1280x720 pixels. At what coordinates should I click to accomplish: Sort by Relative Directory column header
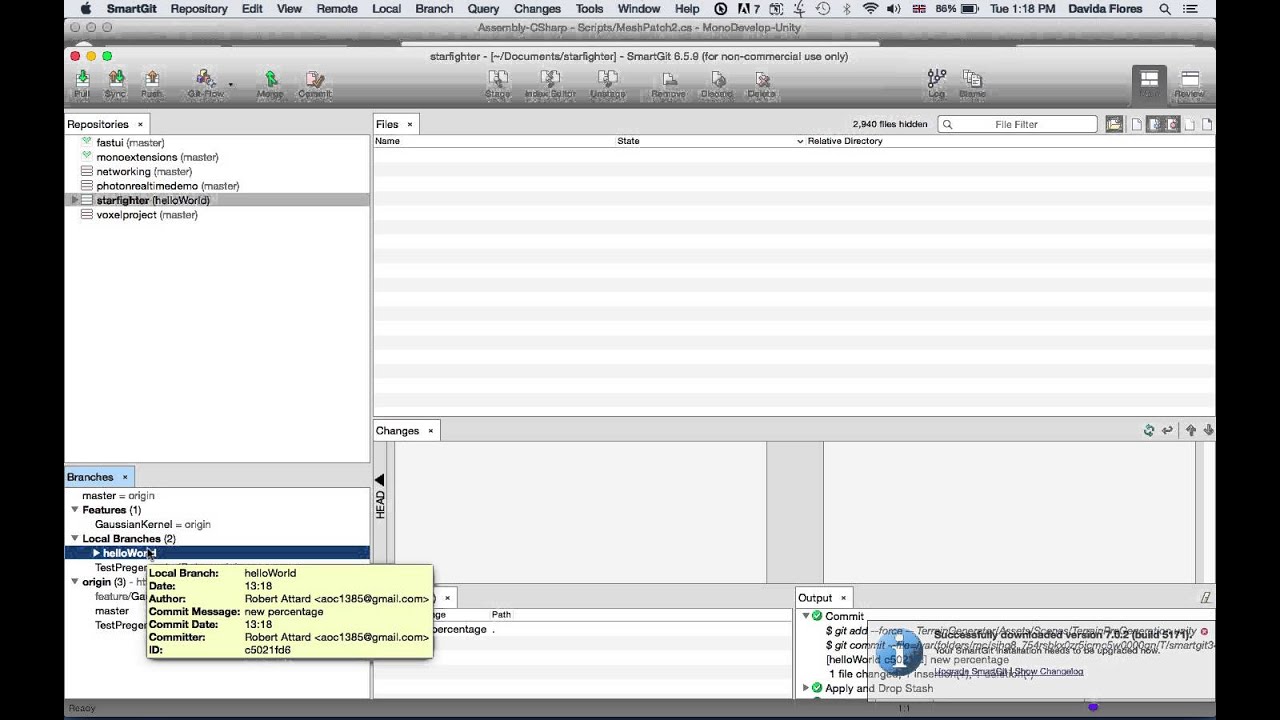pos(1010,141)
